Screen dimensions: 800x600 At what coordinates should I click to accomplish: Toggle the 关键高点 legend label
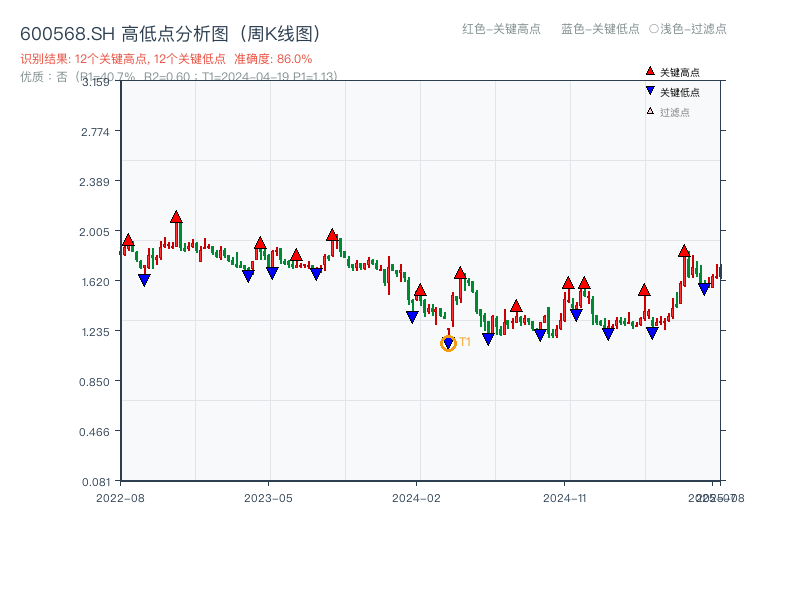pyautogui.click(x=680, y=72)
